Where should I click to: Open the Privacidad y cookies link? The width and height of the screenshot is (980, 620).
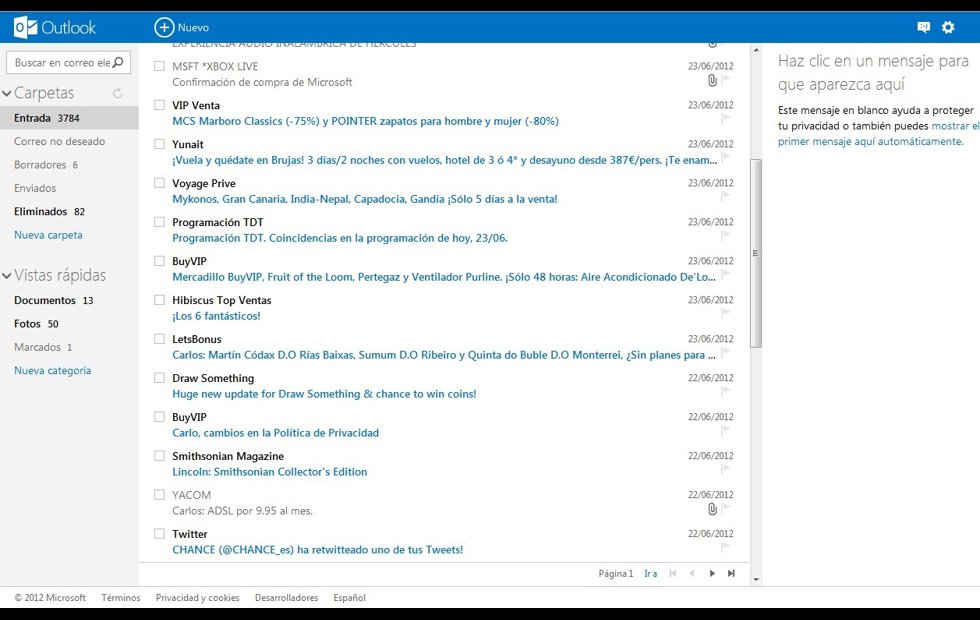tap(197, 598)
